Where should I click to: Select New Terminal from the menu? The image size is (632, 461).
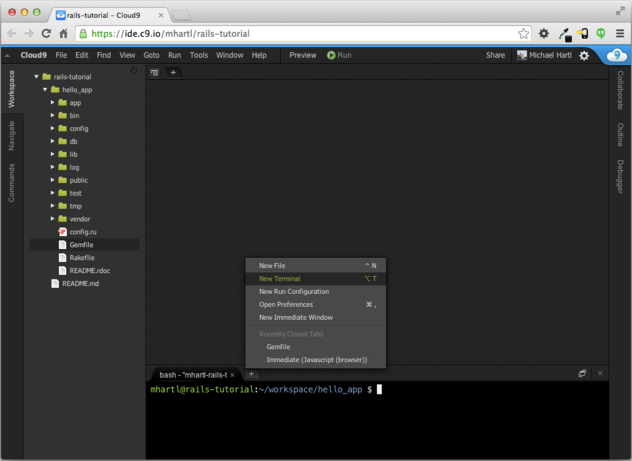tap(280, 279)
